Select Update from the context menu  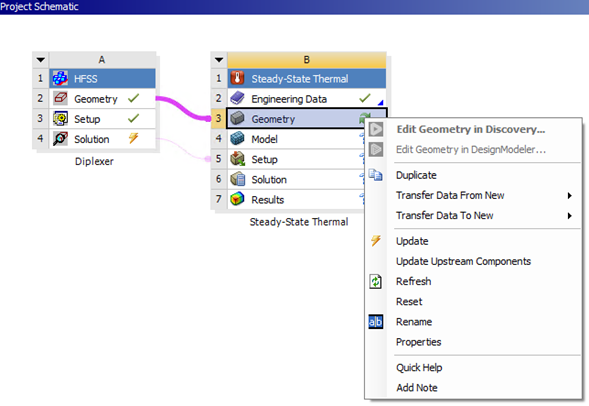click(412, 241)
